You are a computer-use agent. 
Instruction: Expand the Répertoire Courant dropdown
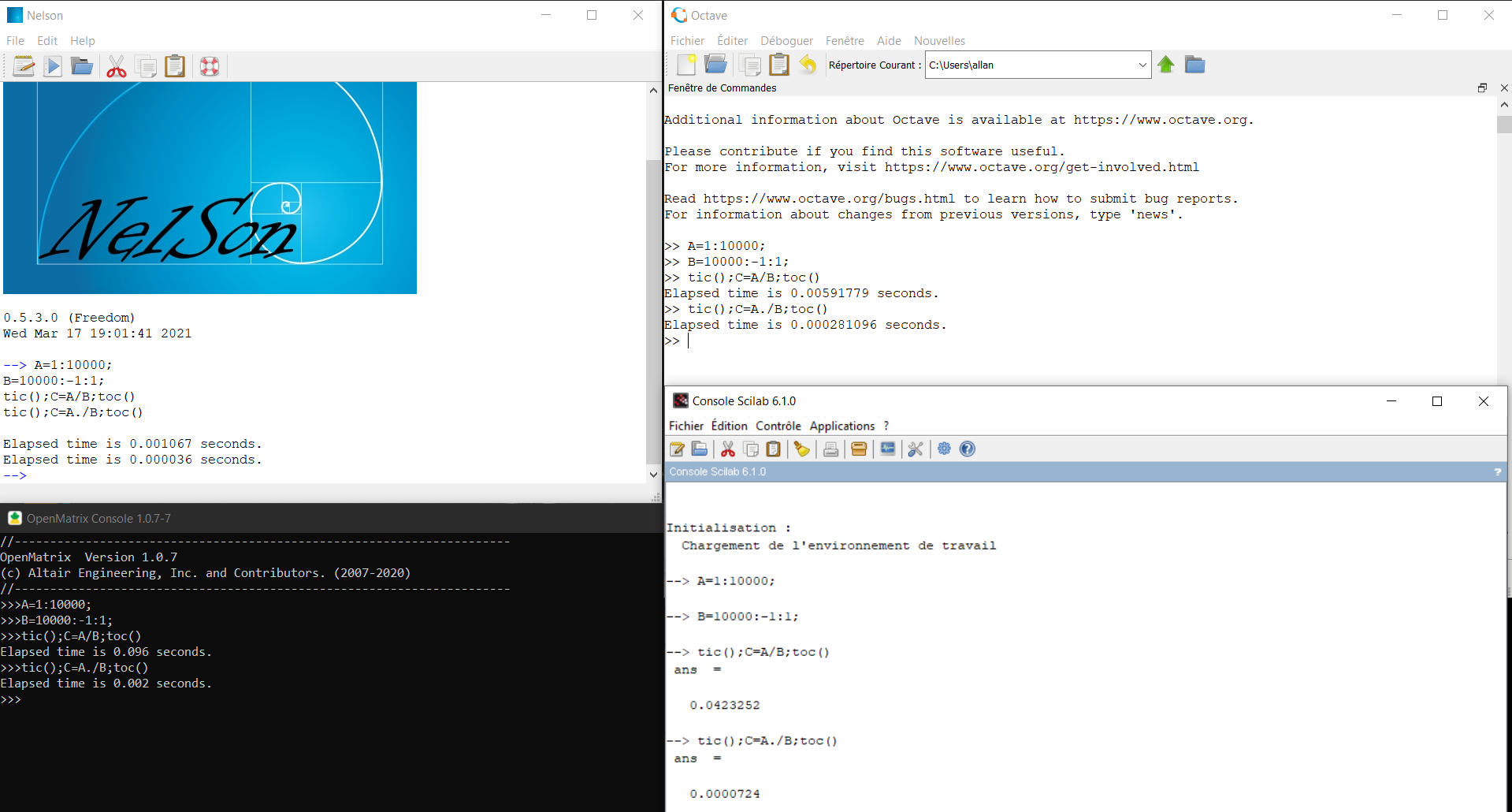coord(1142,65)
